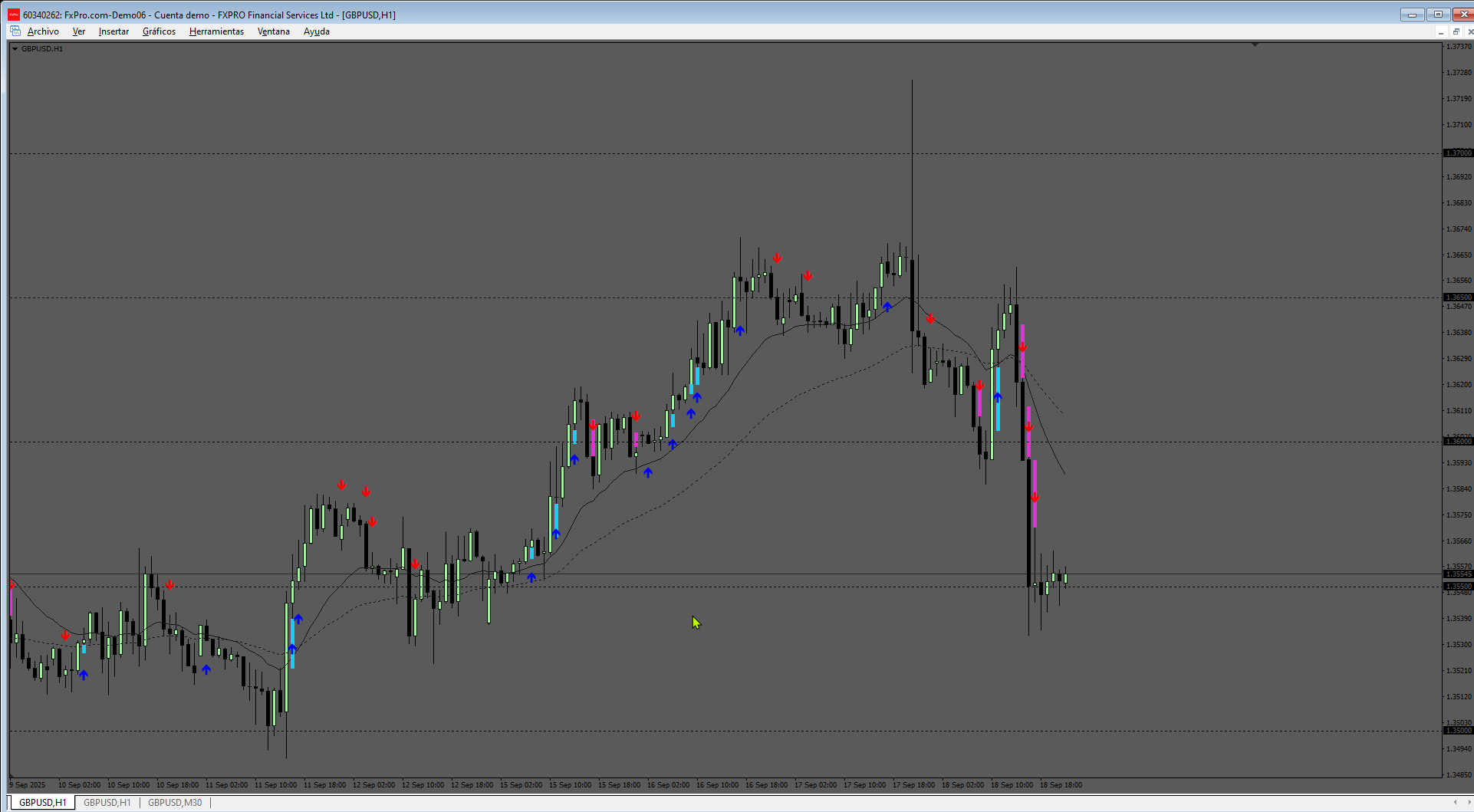This screenshot has width=1474, height=812.
Task: Maximize the main FxPro terminal window
Action: (1438, 15)
